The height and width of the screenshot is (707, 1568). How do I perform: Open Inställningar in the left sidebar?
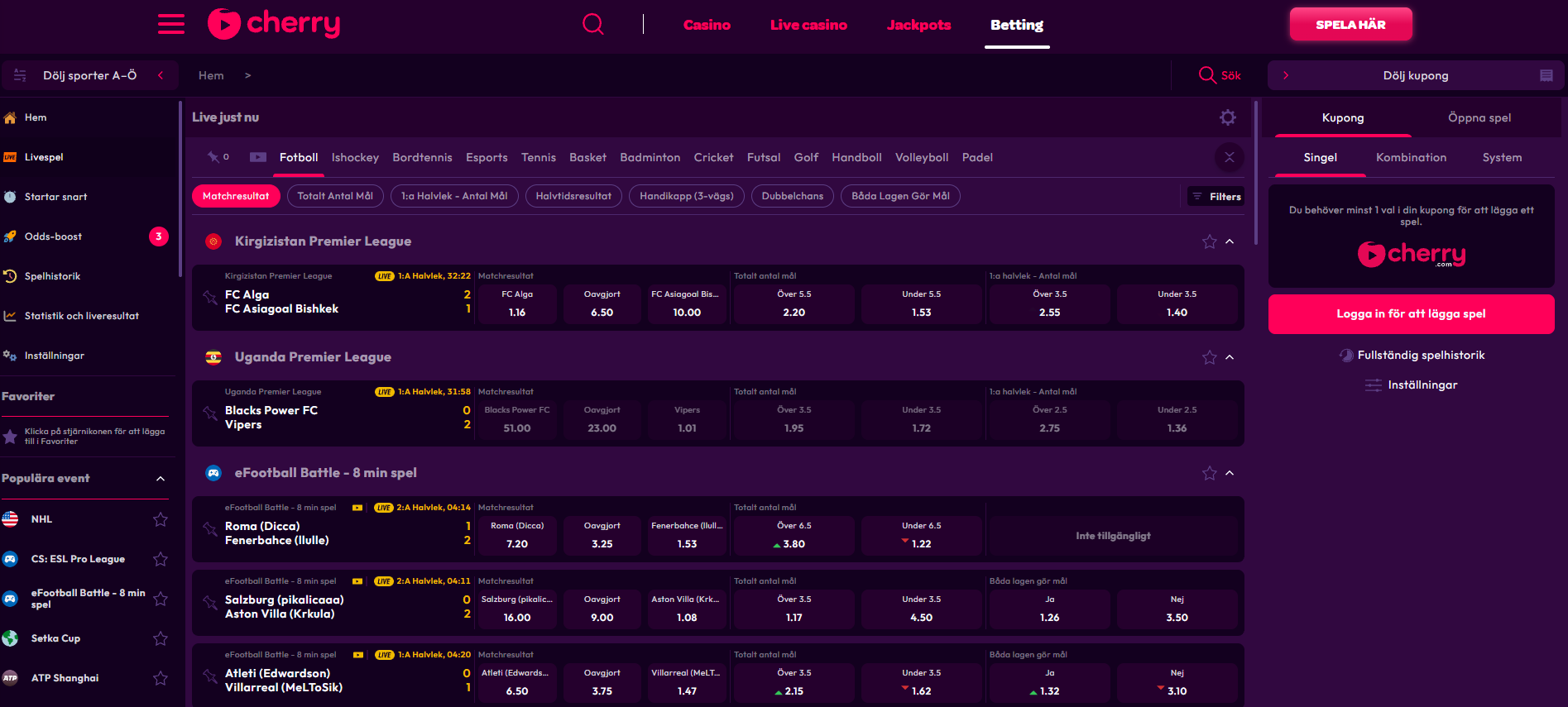54,356
